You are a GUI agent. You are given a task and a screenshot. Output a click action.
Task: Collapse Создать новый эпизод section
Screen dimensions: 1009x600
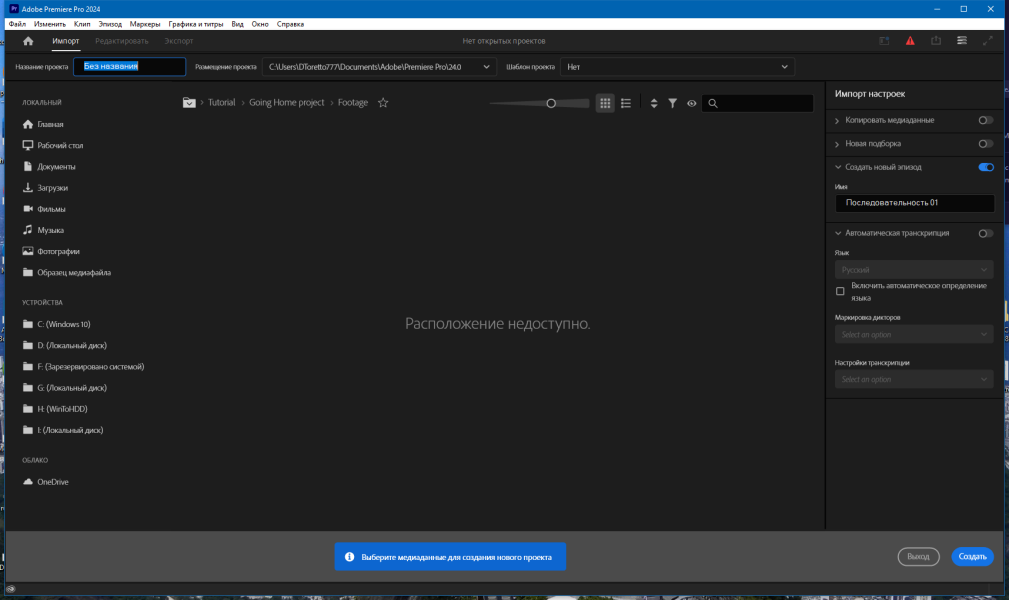coord(838,167)
